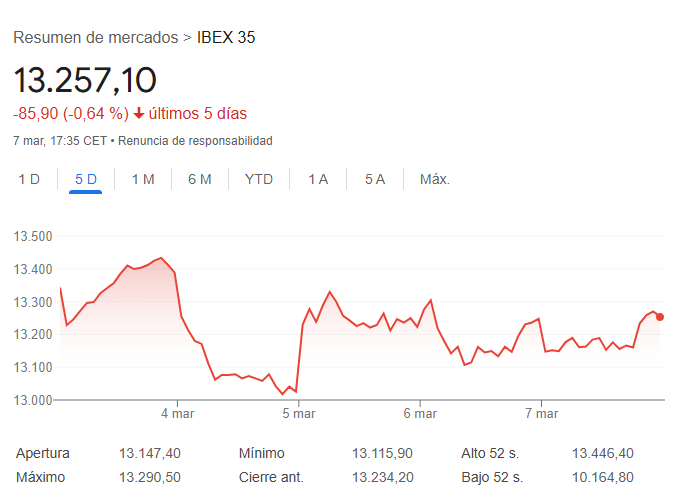Screen dimensions: 686x496
Task: Open the Renuncia de responsabilidad link
Action: [195, 141]
